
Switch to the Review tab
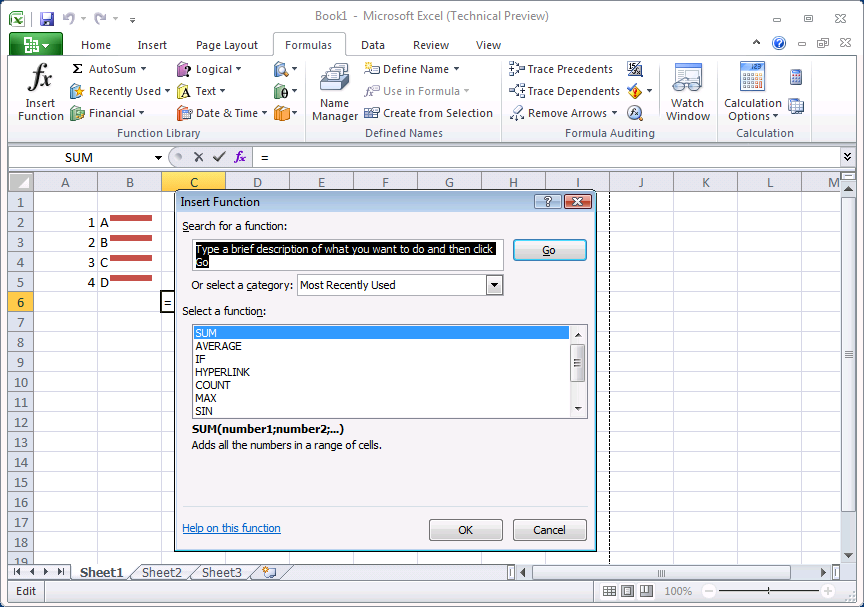[431, 45]
